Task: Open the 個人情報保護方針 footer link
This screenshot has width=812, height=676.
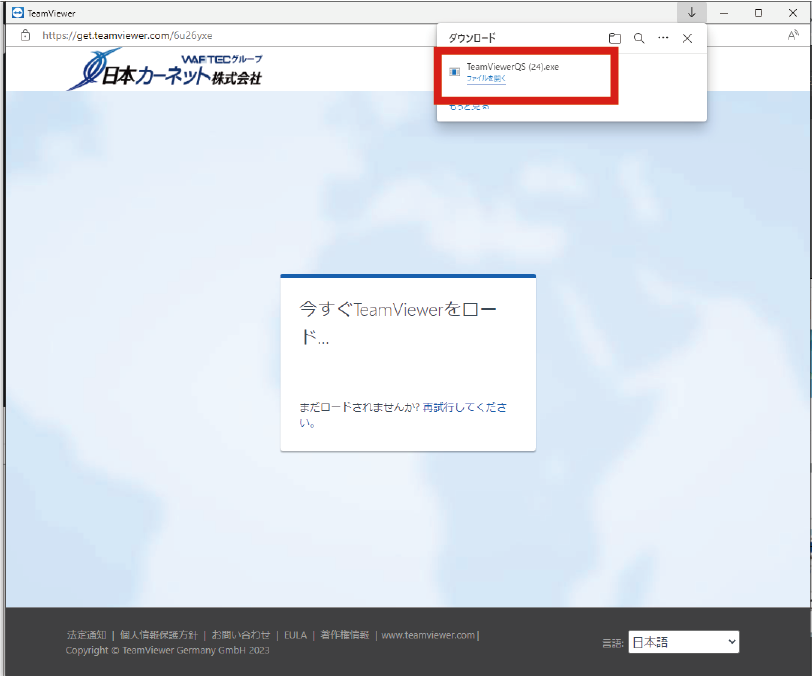Action: (158, 635)
